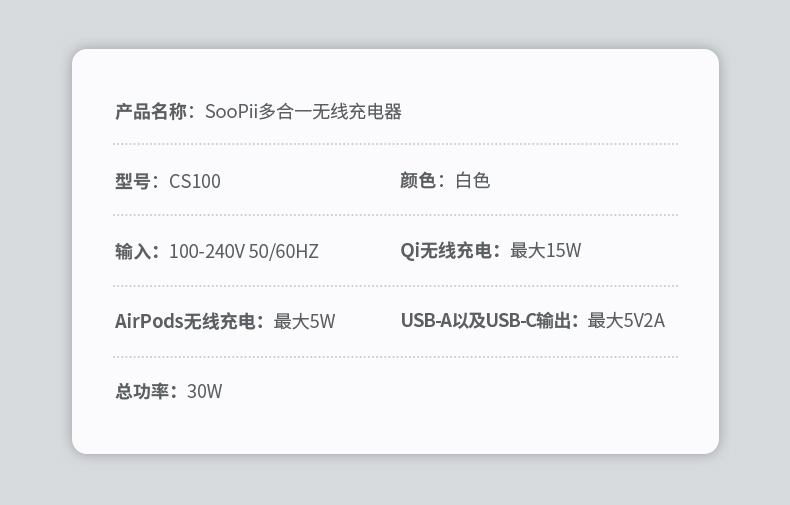
Task: Select the SooPii多合一无线充电器 product name text
Action: click(303, 112)
